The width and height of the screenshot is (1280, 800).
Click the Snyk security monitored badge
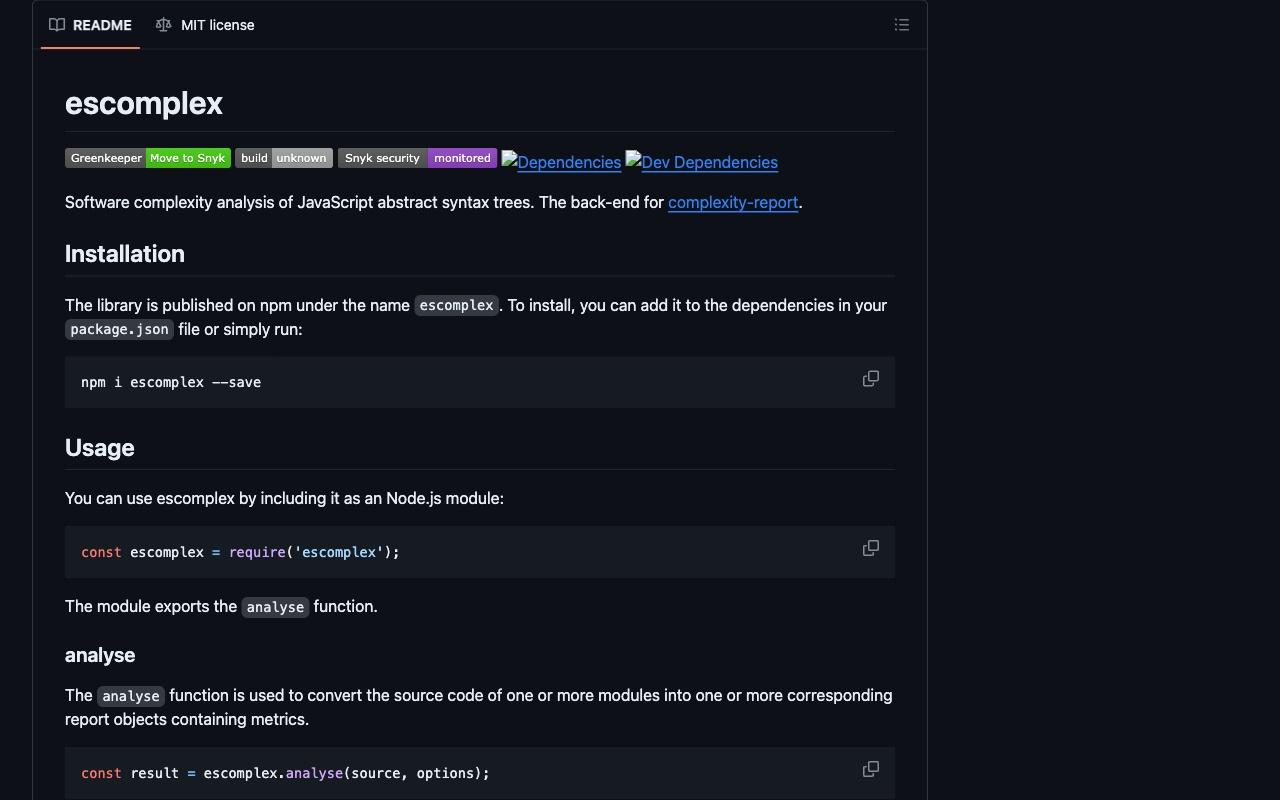(x=417, y=158)
